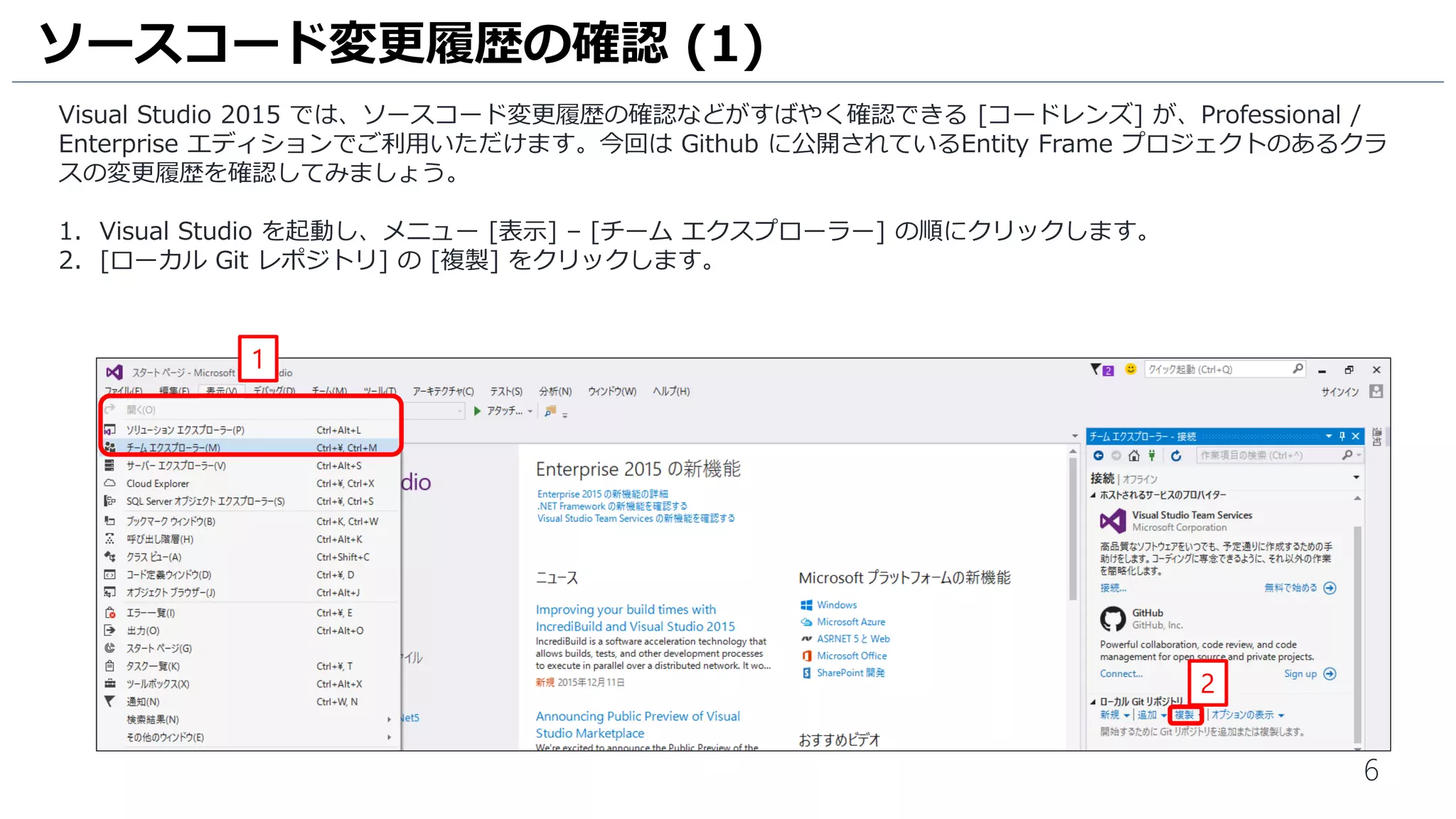Open Team Explorer window options dropdown

[1329, 437]
